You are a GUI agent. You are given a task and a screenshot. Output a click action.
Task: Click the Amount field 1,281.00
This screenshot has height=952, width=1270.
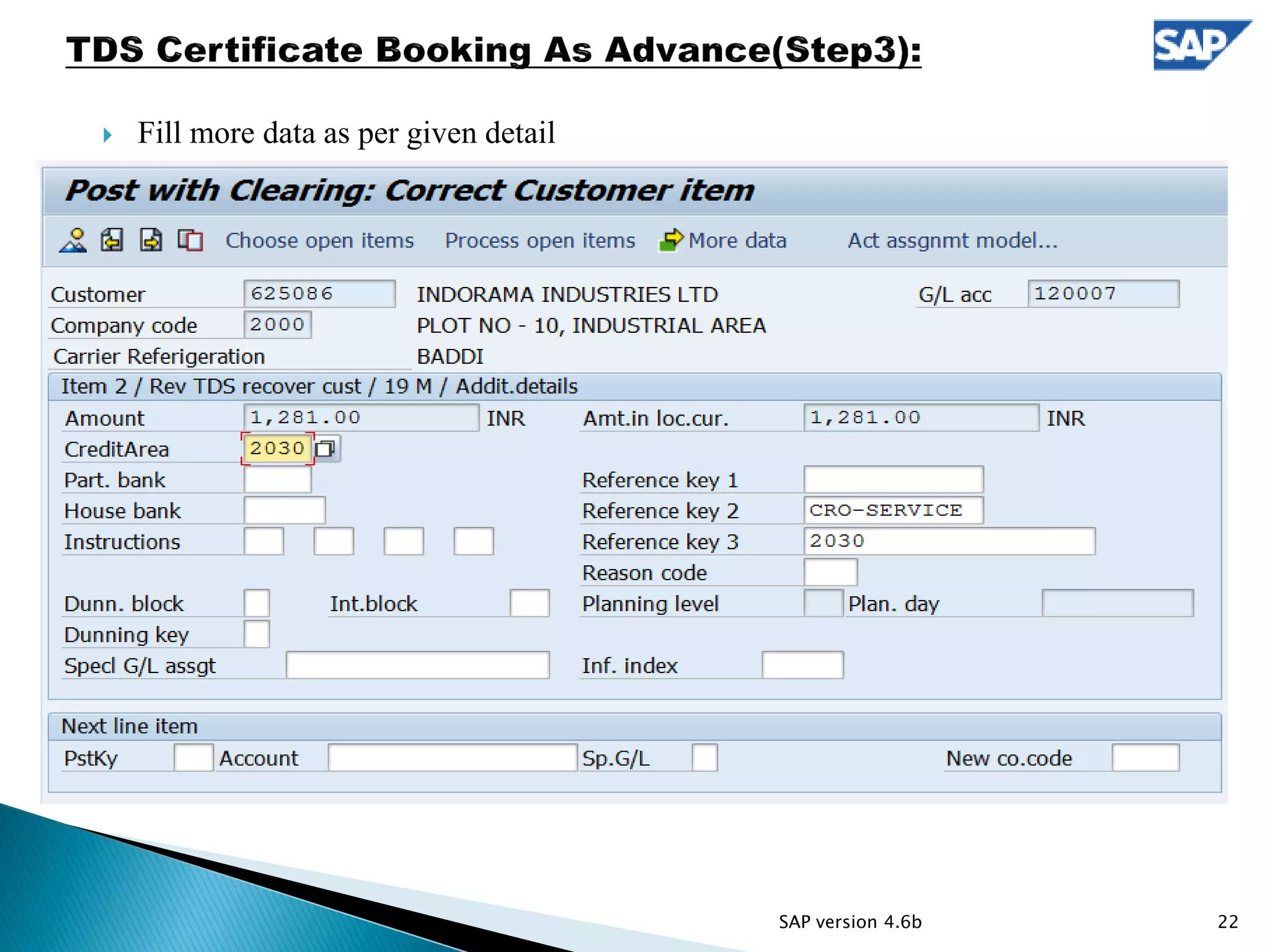361,418
